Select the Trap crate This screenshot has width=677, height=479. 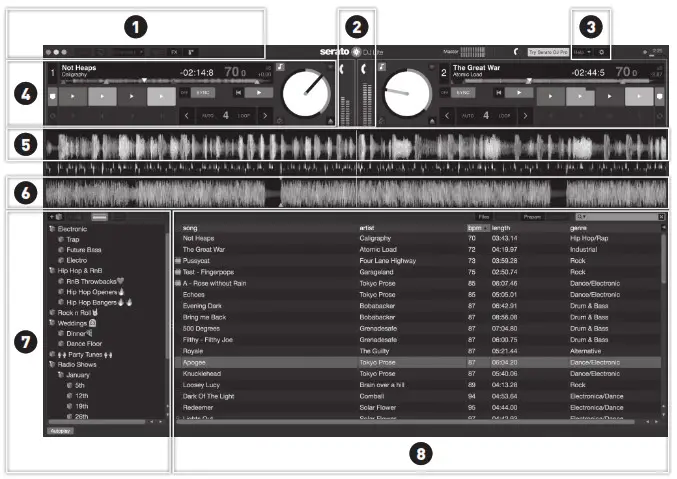(x=73, y=239)
